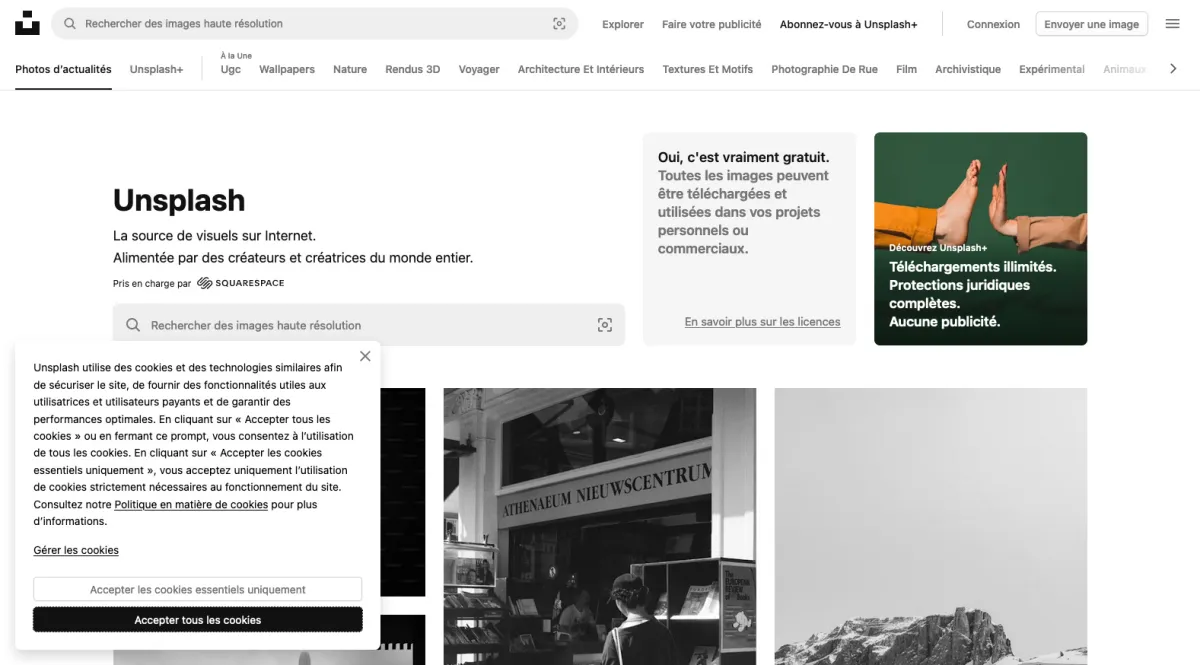
Task: Focus the top search input field
Action: coord(314,24)
